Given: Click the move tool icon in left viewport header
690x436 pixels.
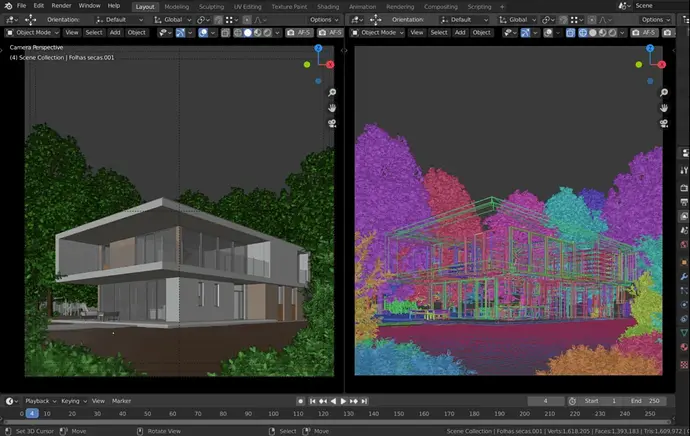Looking at the screenshot, I should click(30, 20).
